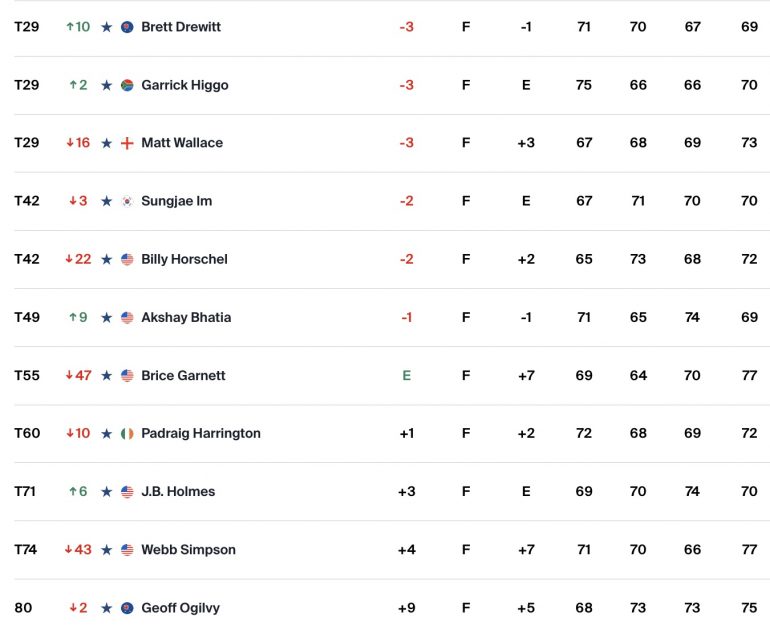Click the England flag icon beside Matt Wallace
This screenshot has height=637, width=770.
pos(127,143)
